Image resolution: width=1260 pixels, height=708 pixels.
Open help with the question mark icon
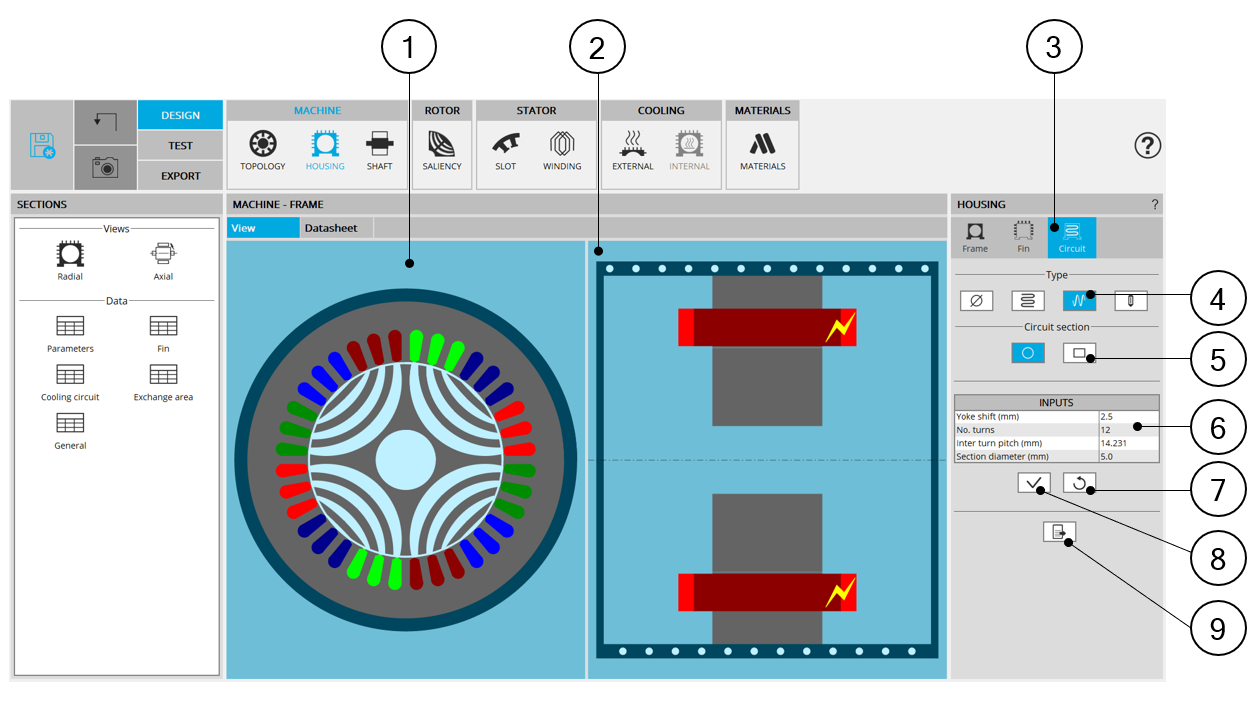[x=1147, y=146]
